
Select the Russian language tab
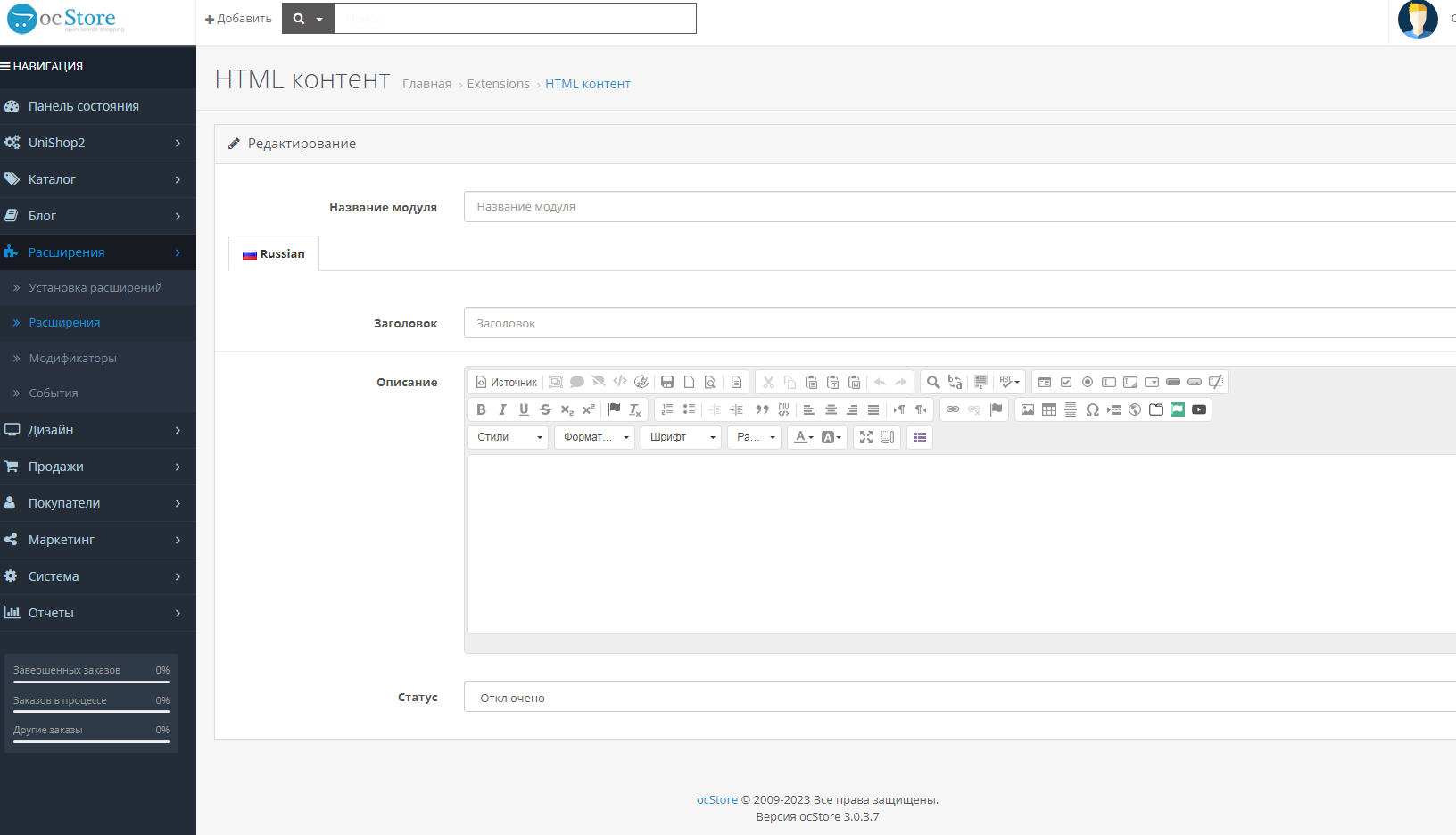(274, 254)
